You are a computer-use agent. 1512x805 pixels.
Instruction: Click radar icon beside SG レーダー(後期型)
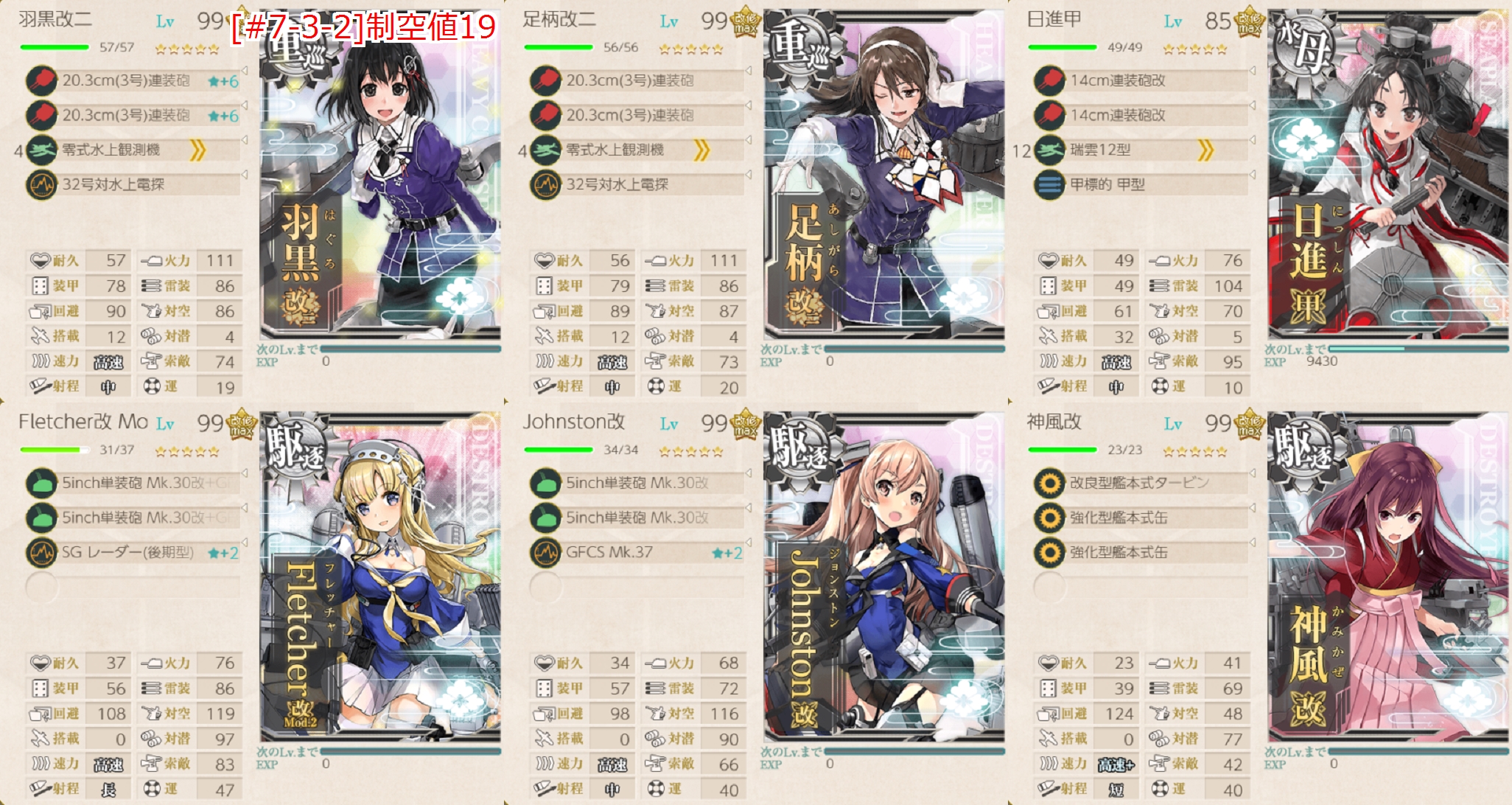click(x=41, y=552)
